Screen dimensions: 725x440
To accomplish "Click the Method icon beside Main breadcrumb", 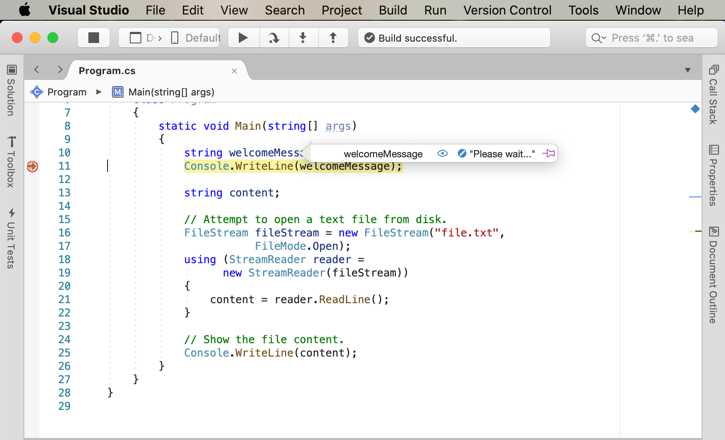I will click(117, 92).
